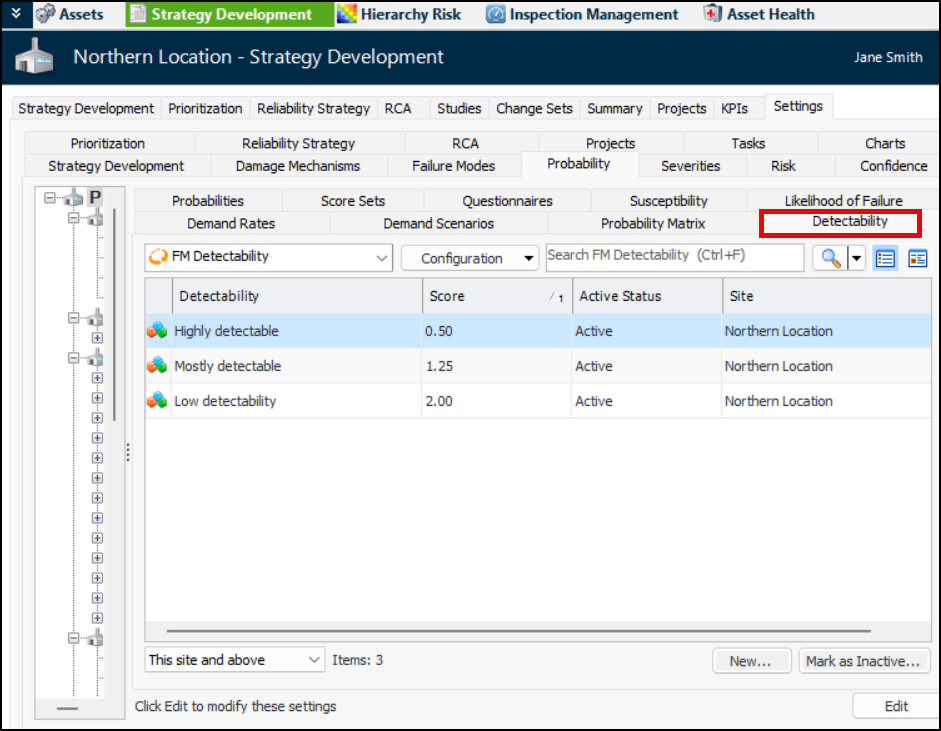This screenshot has width=941, height=731.
Task: Switch to list view icon
Action: (884, 258)
